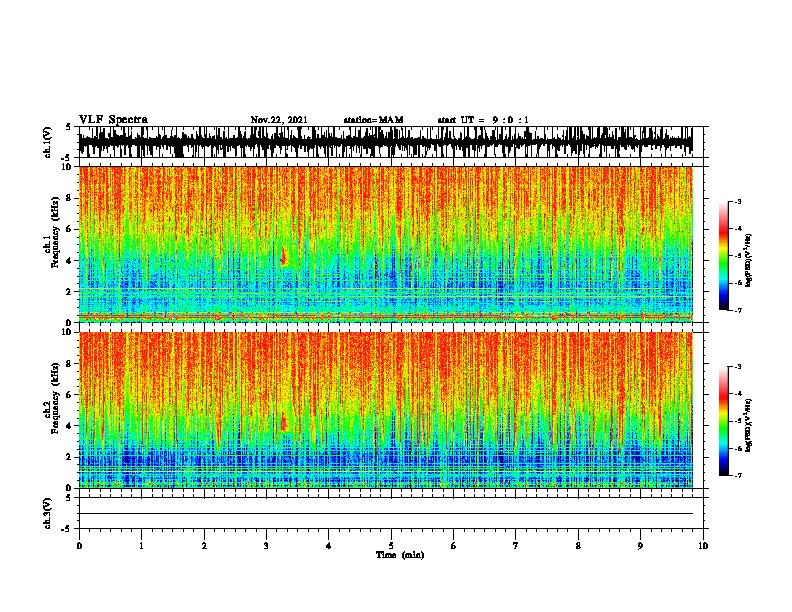Click the "6" kHz tick on ch.1 axis

coord(70,229)
